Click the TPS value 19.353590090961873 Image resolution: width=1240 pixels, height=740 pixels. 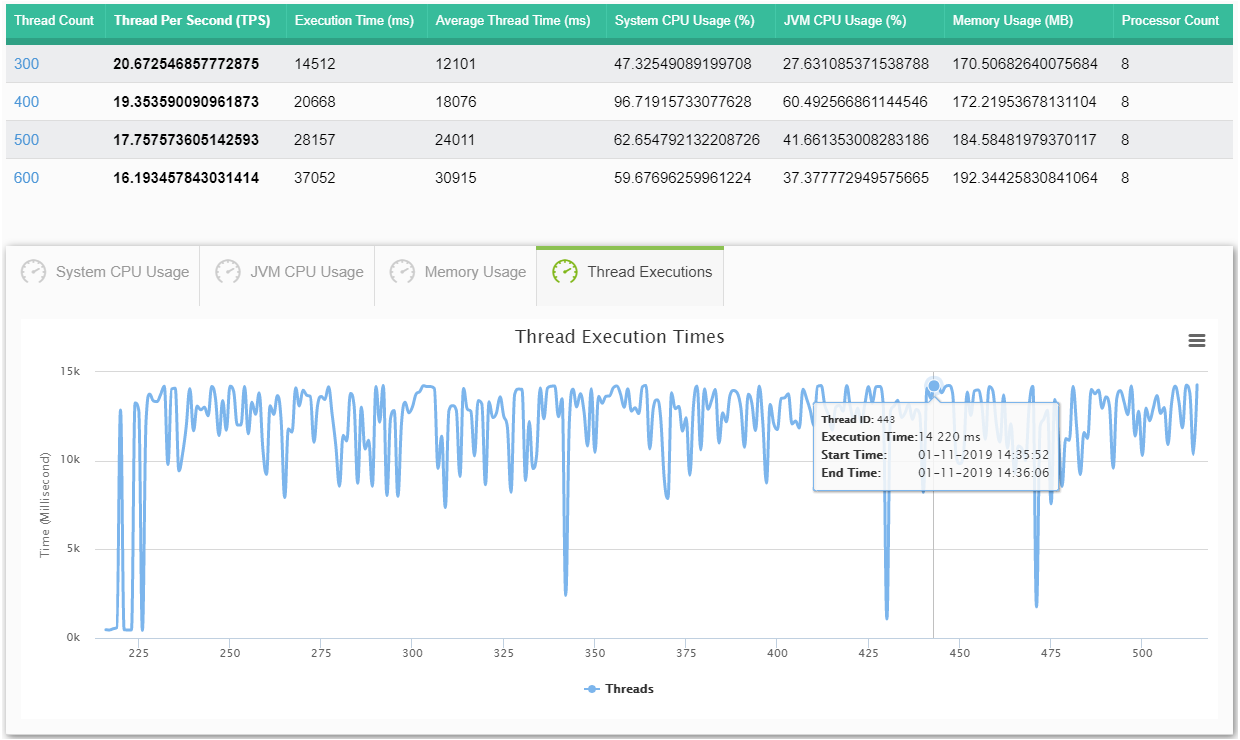tap(186, 102)
